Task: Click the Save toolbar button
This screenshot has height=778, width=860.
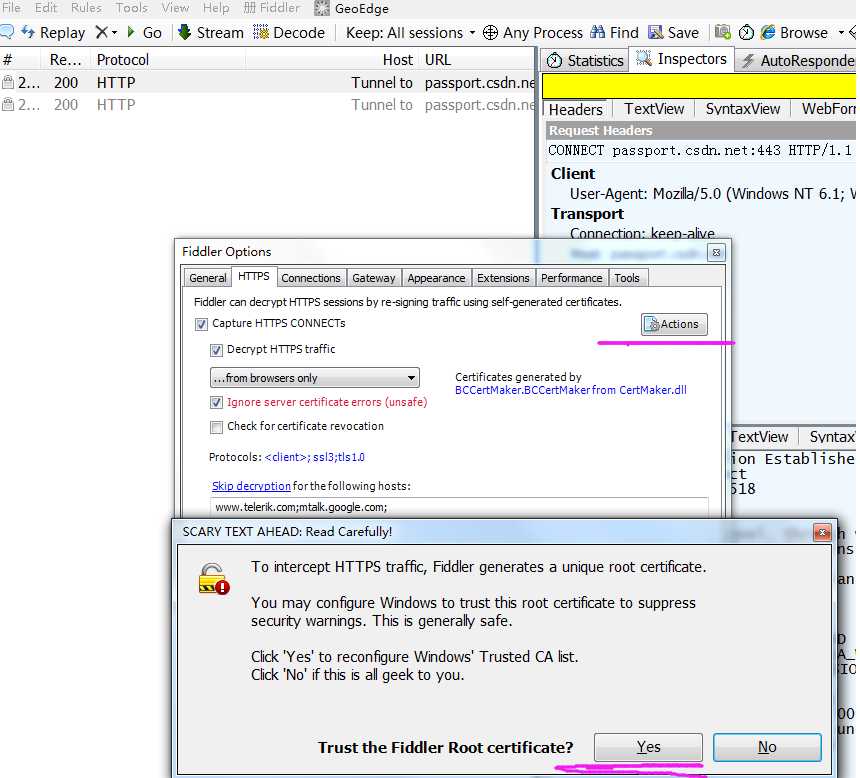Action: (674, 32)
